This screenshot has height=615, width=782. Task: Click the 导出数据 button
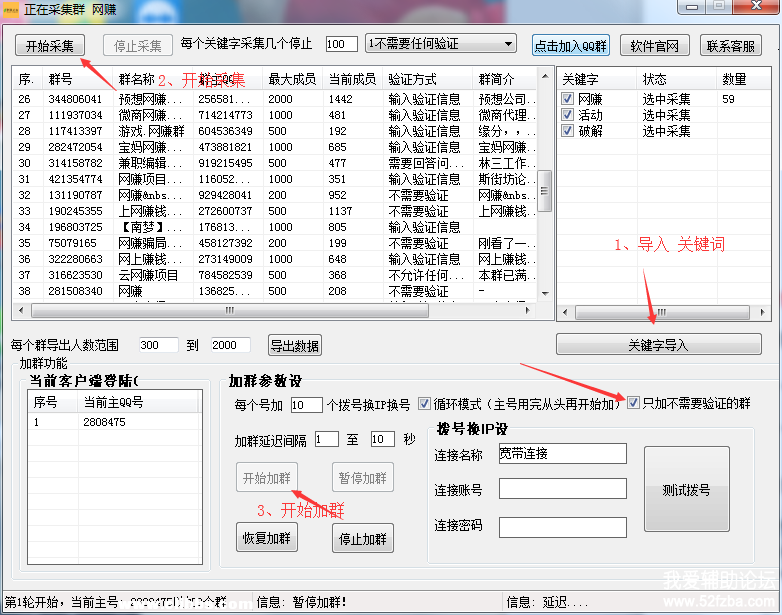point(294,345)
